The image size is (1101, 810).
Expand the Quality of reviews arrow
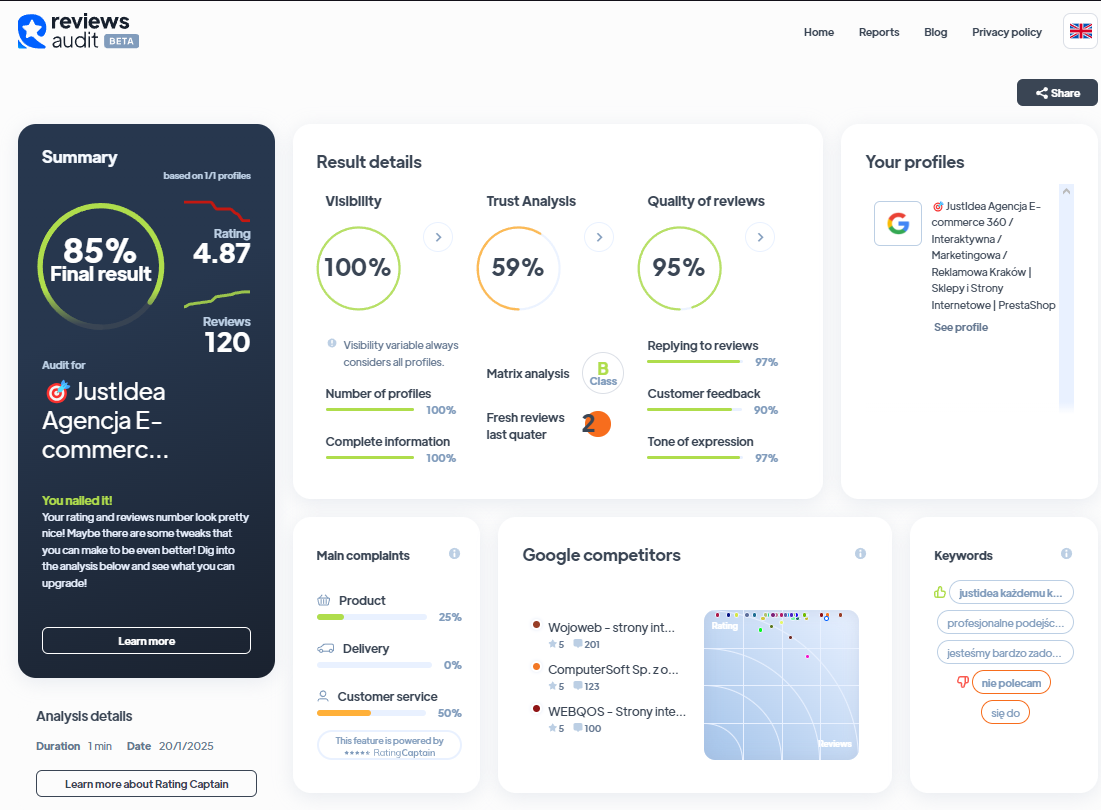pyautogui.click(x=760, y=237)
